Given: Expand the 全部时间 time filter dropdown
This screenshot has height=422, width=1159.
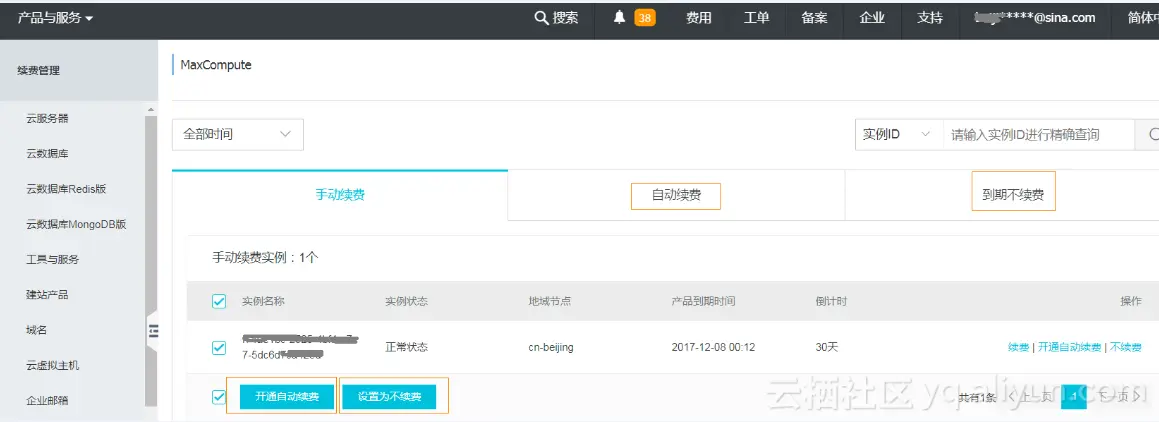Looking at the screenshot, I should [237, 135].
